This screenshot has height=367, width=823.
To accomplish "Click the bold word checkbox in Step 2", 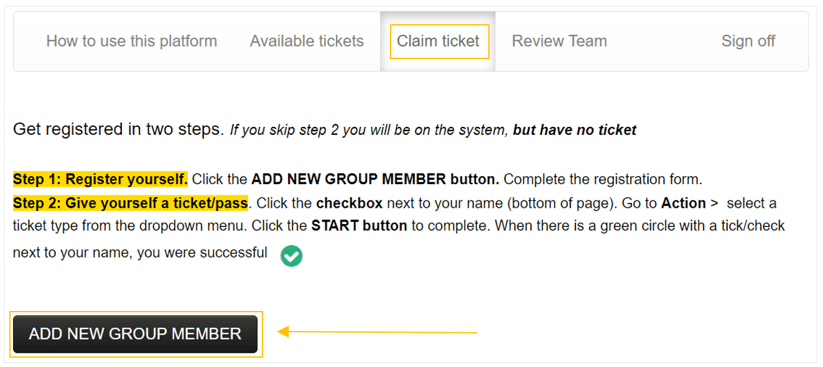I will (x=349, y=203).
